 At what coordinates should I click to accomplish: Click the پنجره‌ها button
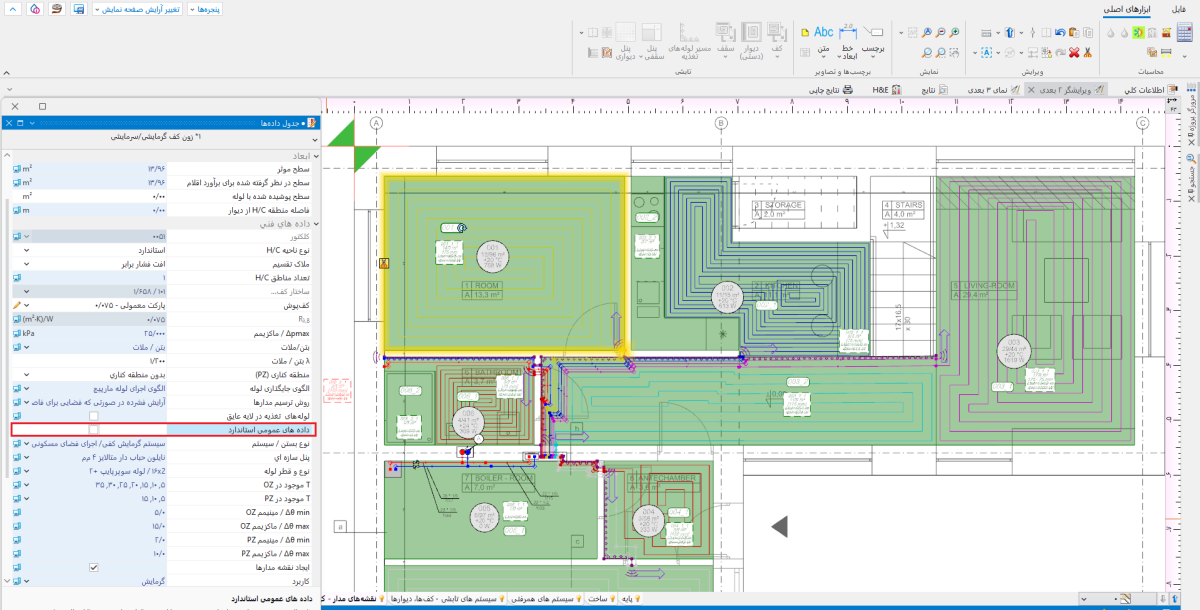click(x=204, y=9)
